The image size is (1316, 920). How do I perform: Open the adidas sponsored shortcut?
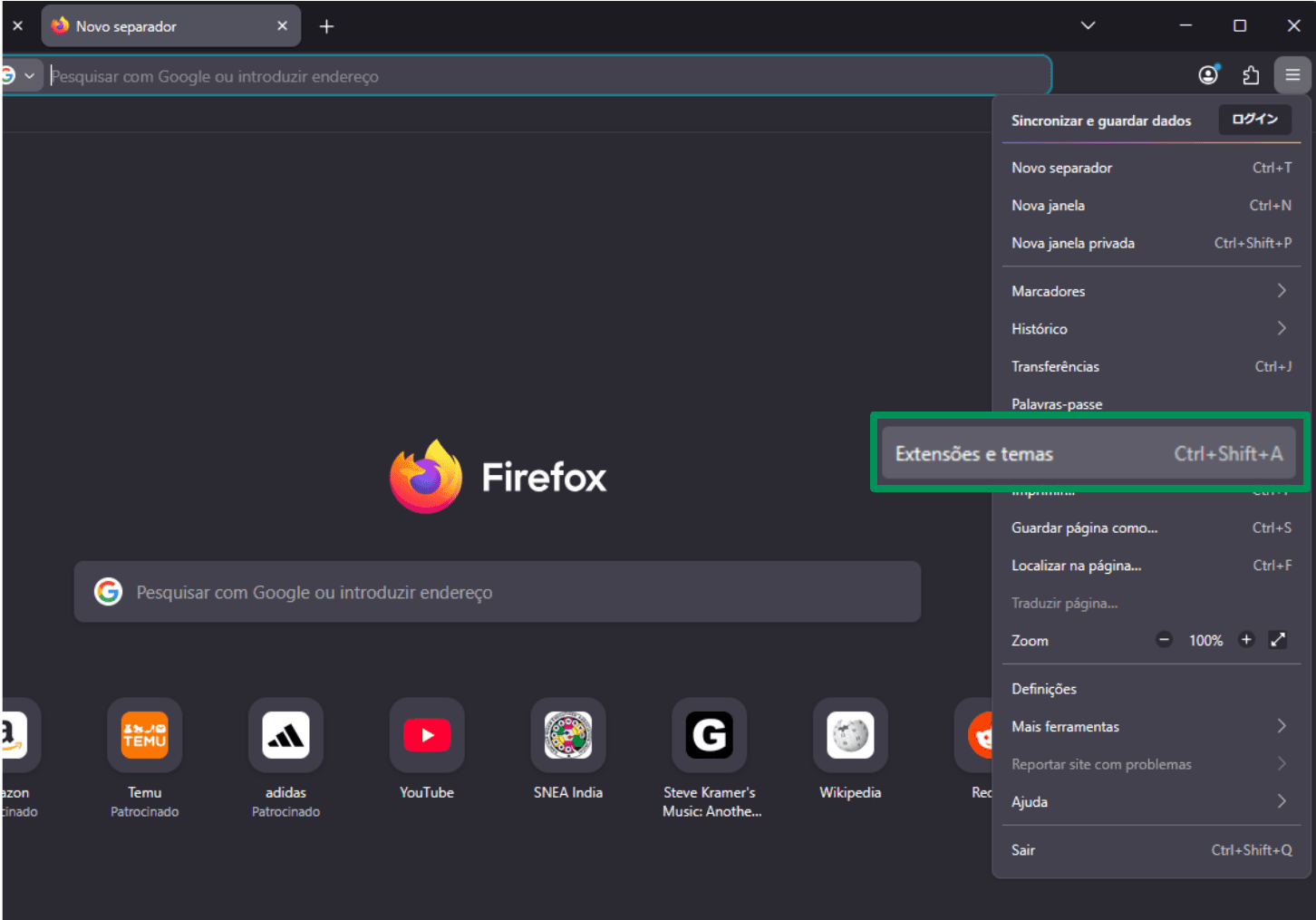coord(285,735)
